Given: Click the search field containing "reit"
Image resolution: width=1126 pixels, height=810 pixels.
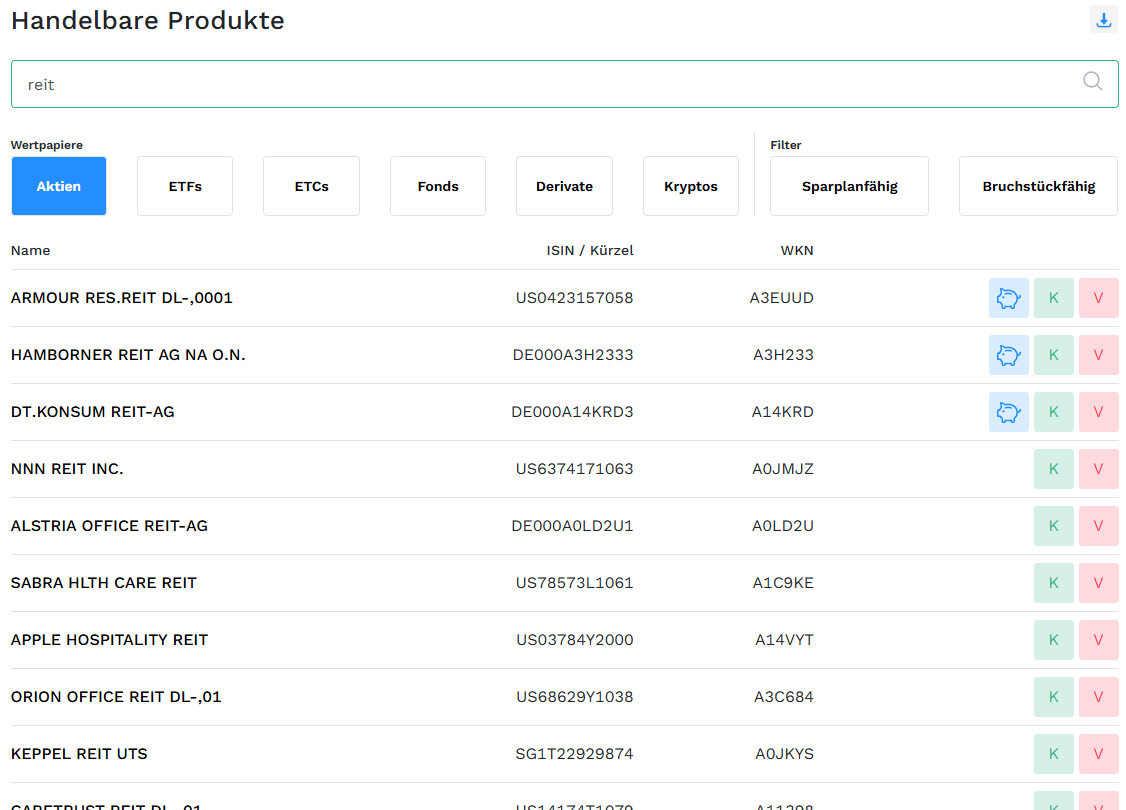Looking at the screenshot, I should click(x=540, y=84).
